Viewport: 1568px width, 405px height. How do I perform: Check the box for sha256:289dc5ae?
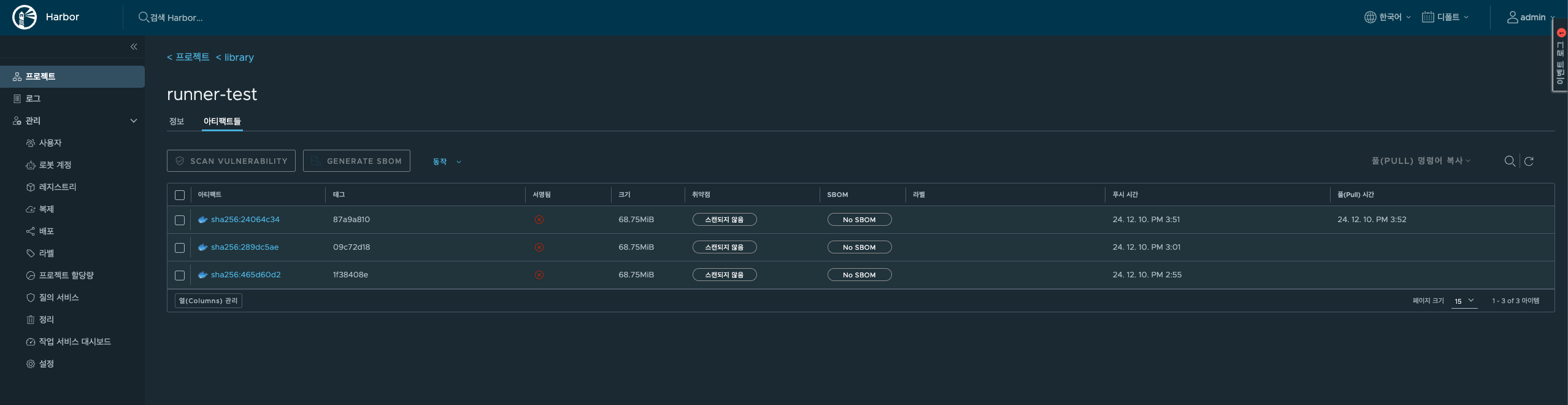pos(180,248)
